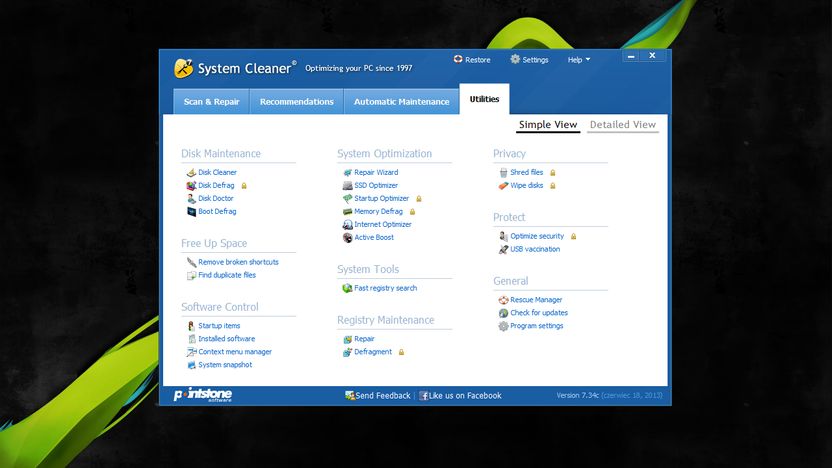Open Context menu manager link
This screenshot has height=468, width=832.
[235, 352]
